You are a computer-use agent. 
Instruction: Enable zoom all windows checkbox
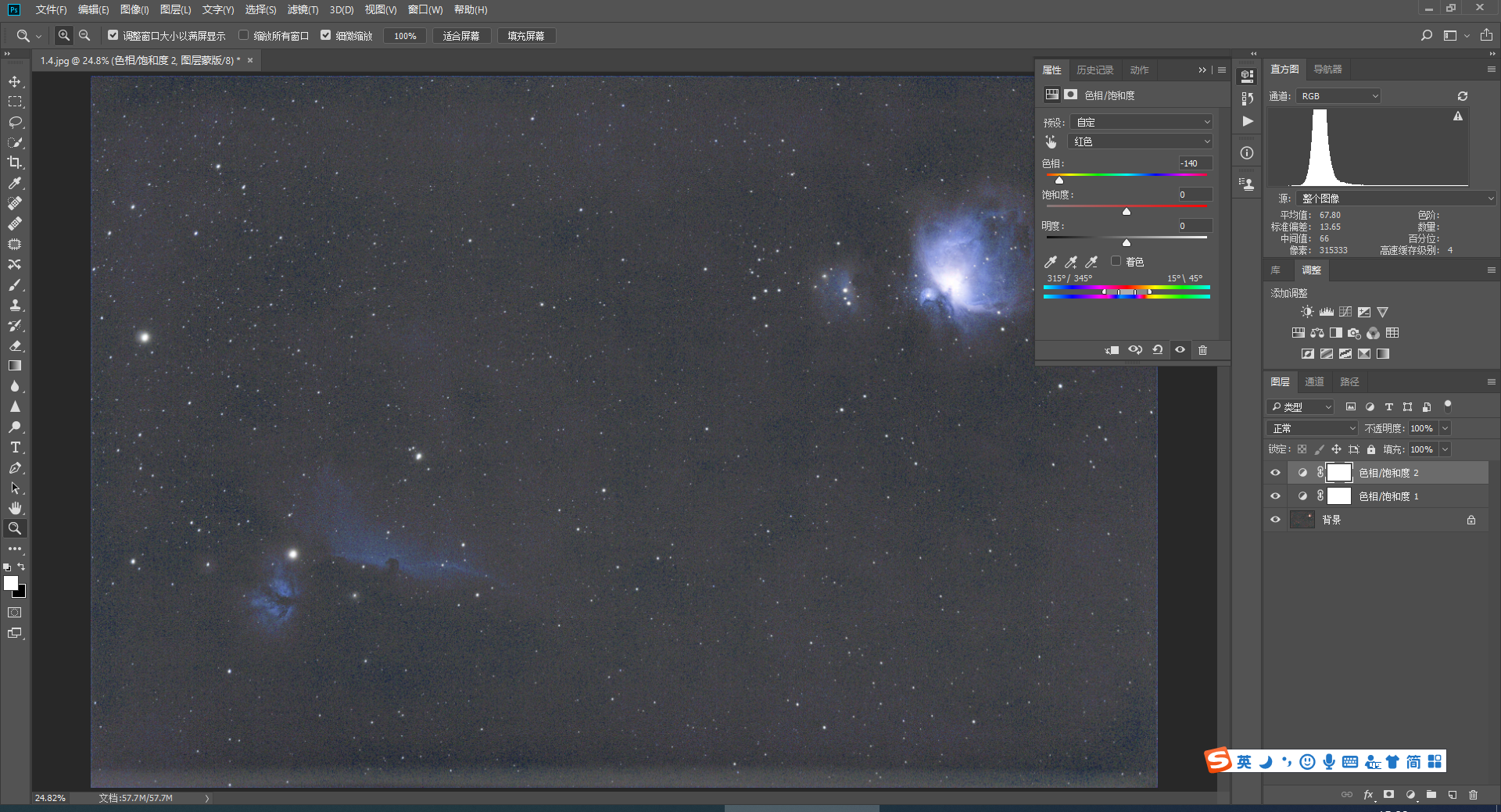pos(243,35)
